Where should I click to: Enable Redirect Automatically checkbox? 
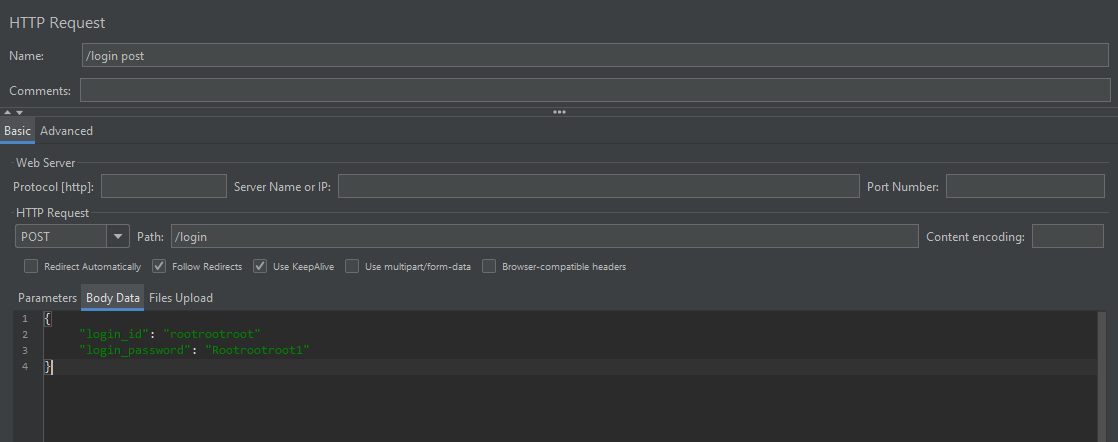(x=31, y=266)
